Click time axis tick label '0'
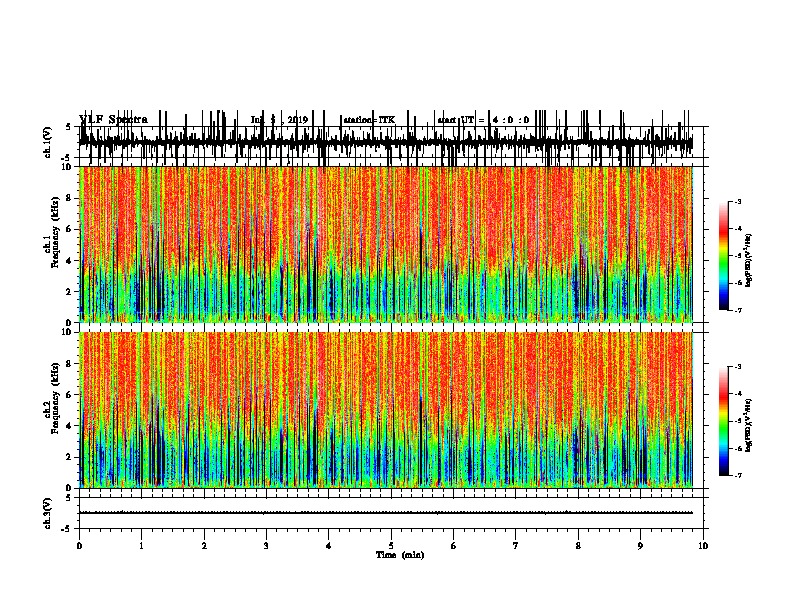This screenshot has height=612, width=792. (79, 546)
